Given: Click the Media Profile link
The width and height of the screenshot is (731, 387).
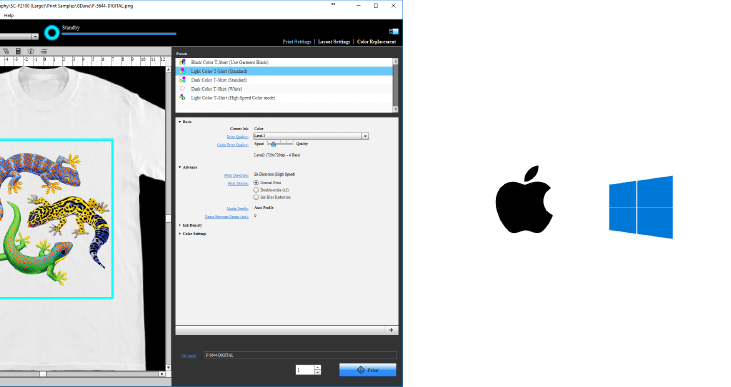Looking at the screenshot, I should coord(238,208).
